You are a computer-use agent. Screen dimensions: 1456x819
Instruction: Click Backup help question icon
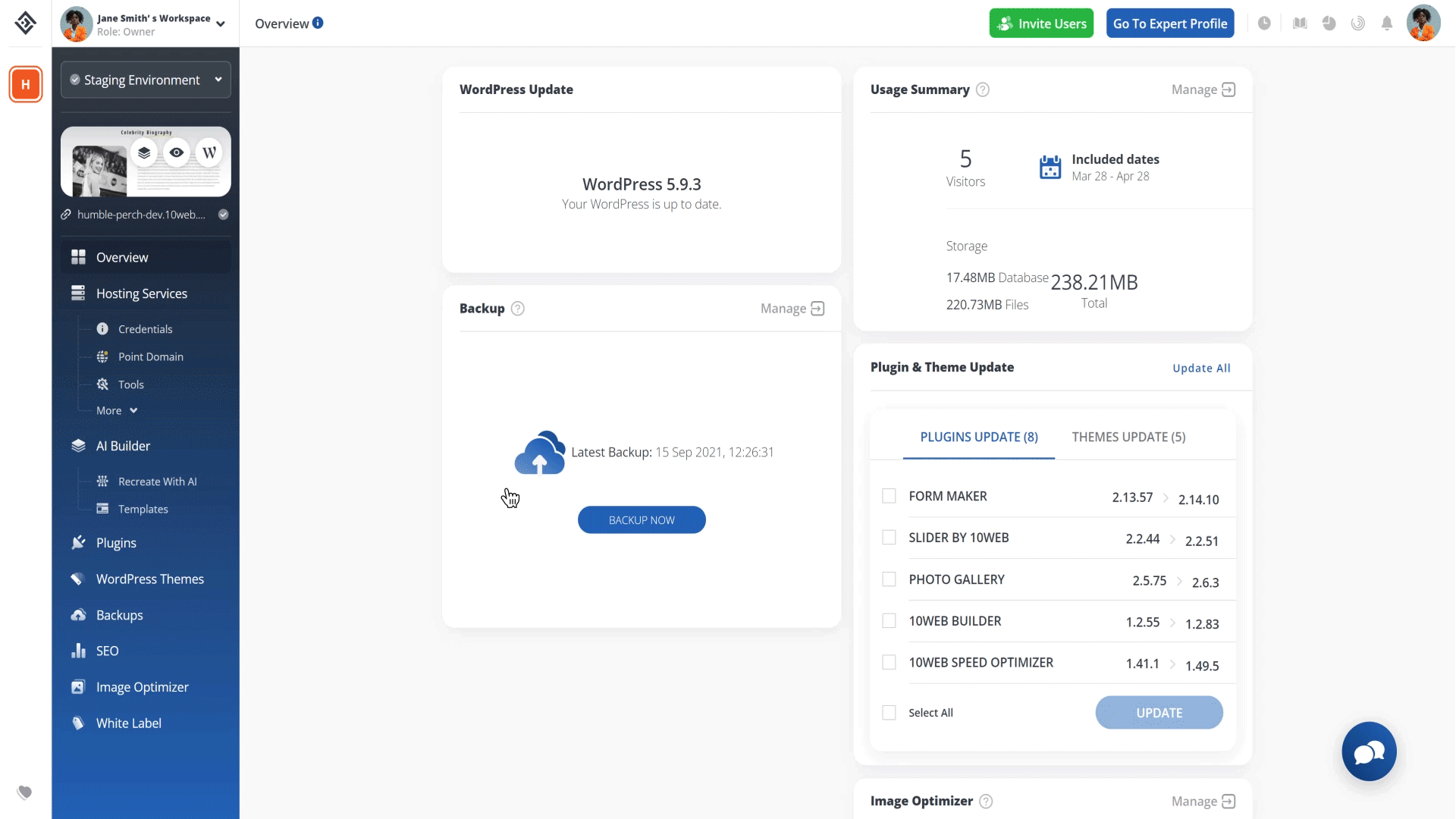[518, 309]
